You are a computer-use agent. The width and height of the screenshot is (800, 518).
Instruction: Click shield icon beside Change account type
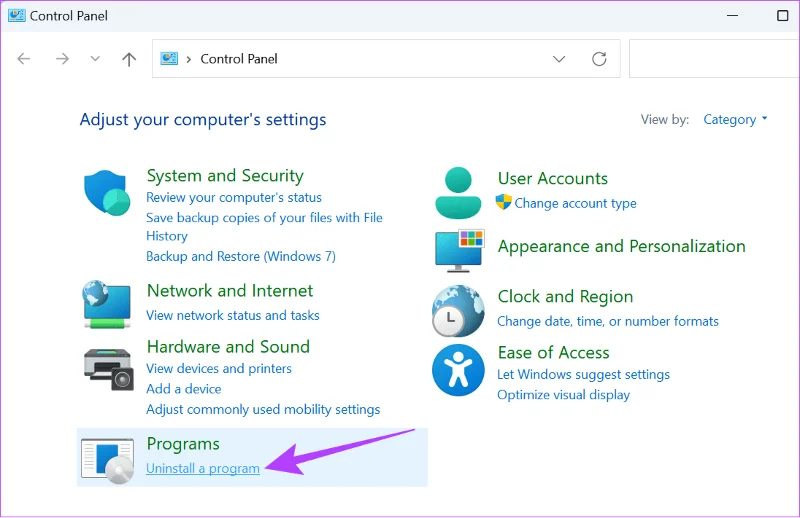point(504,202)
